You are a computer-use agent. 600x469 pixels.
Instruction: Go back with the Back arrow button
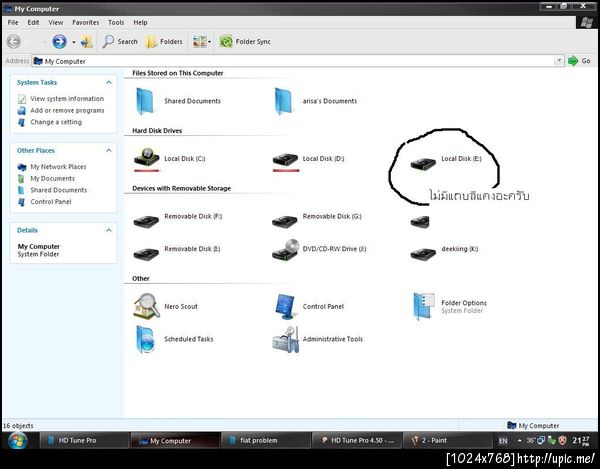tap(14, 41)
